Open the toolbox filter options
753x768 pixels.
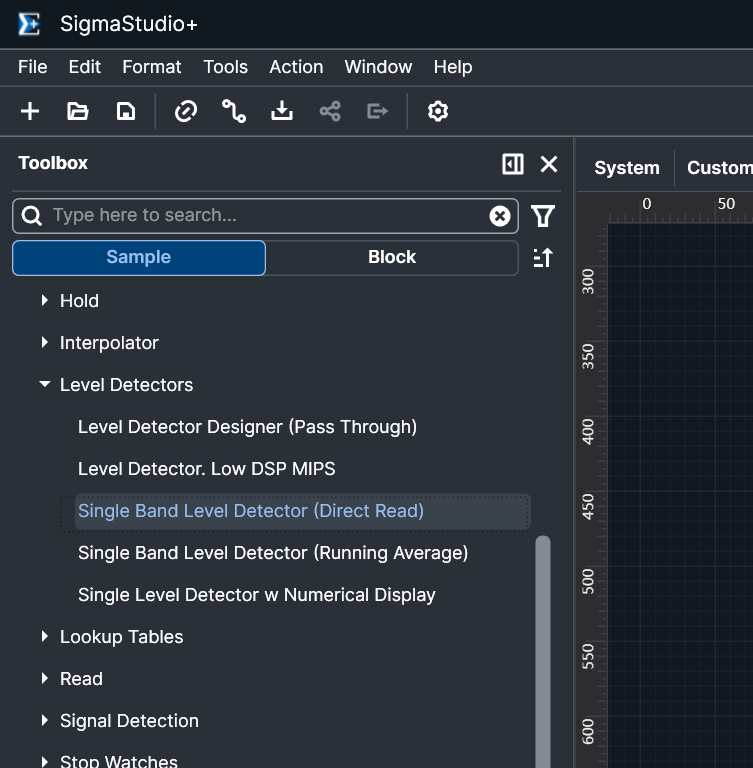click(x=543, y=216)
